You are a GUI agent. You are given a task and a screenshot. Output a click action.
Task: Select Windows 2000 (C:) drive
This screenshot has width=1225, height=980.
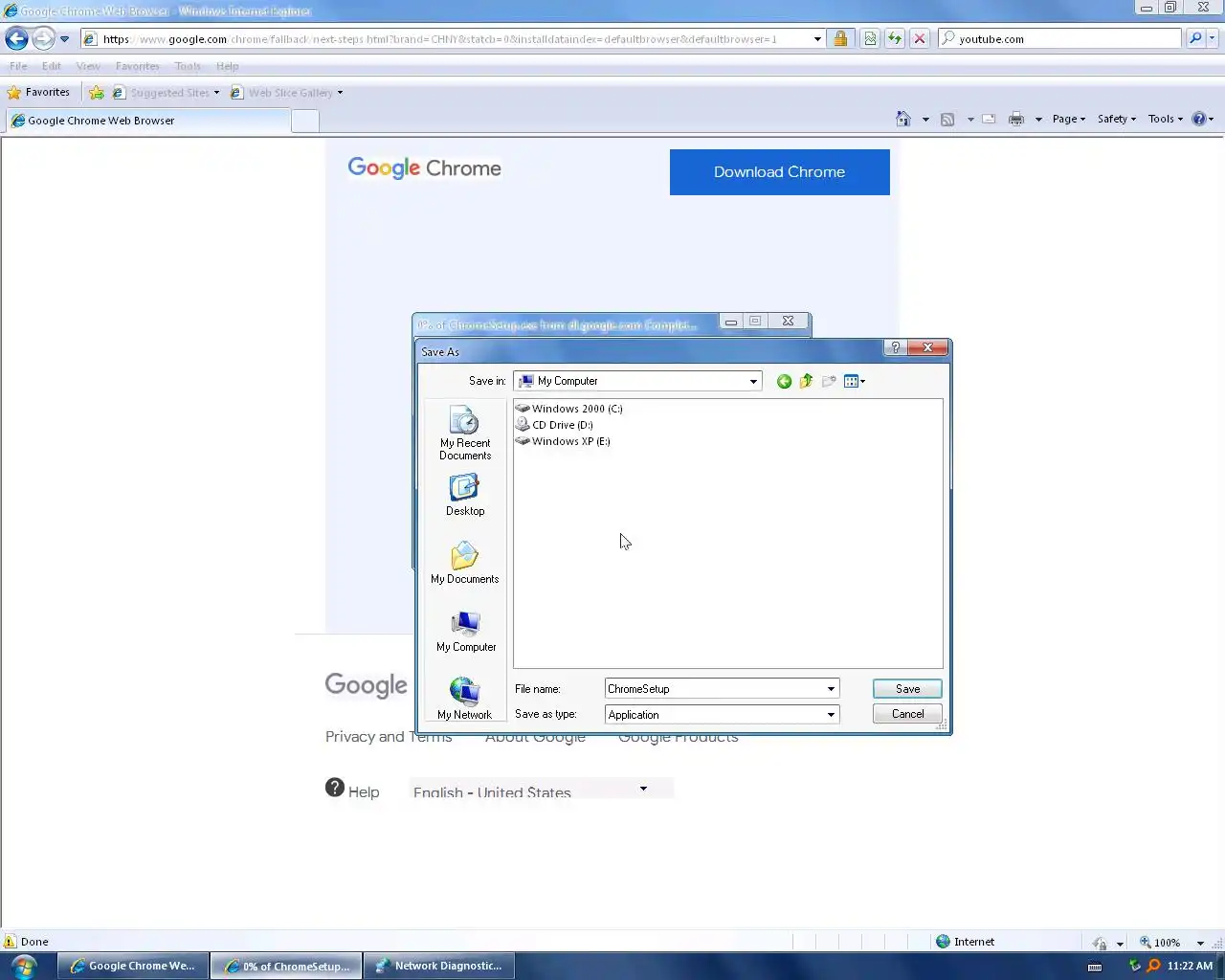click(x=568, y=409)
